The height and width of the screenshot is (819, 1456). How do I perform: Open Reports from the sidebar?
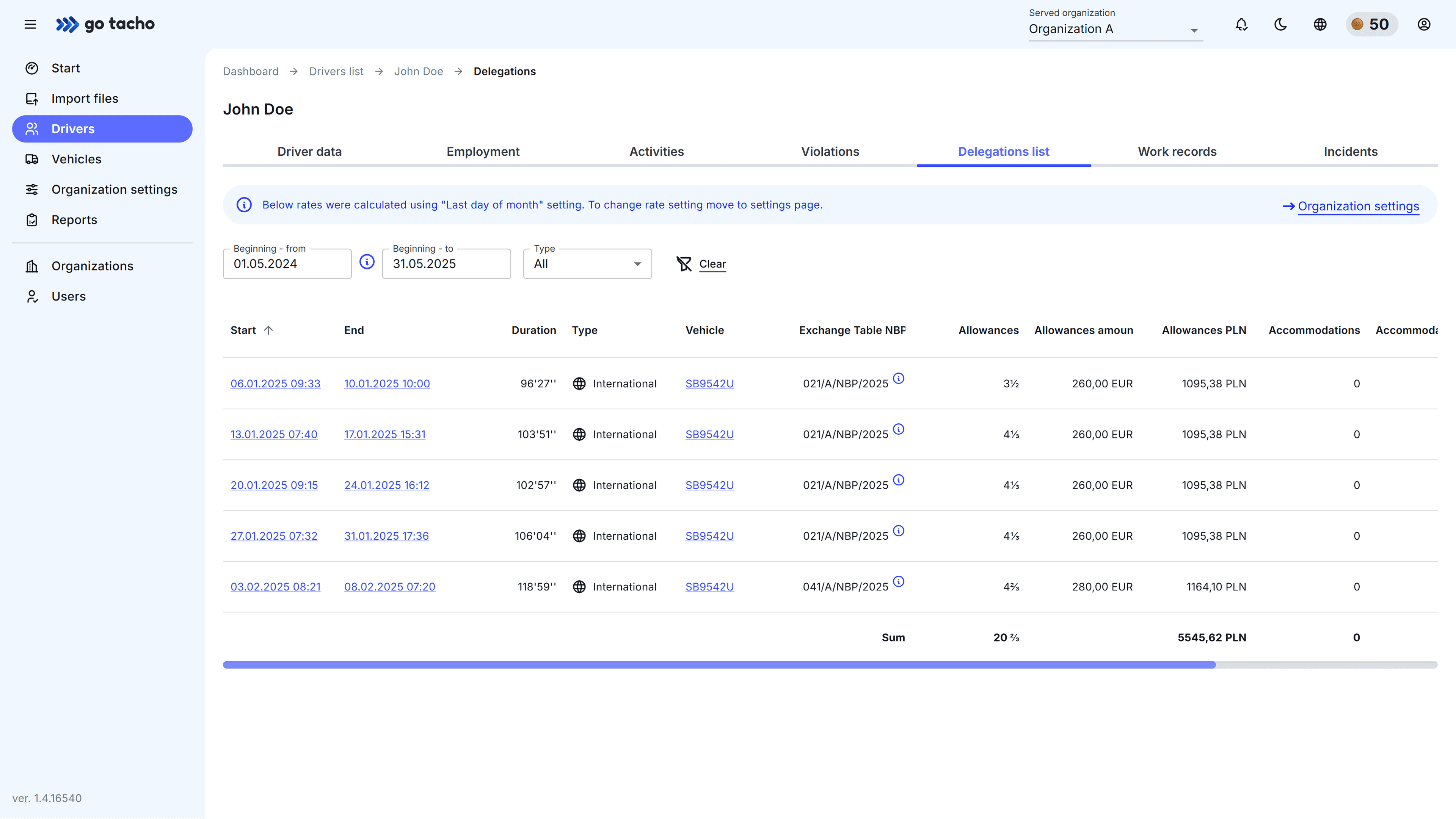tap(75, 219)
